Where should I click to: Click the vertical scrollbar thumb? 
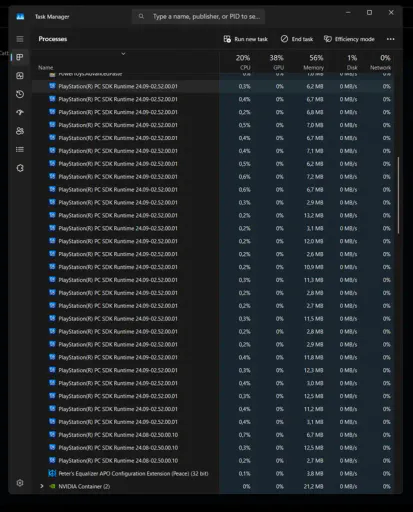(x=398, y=195)
